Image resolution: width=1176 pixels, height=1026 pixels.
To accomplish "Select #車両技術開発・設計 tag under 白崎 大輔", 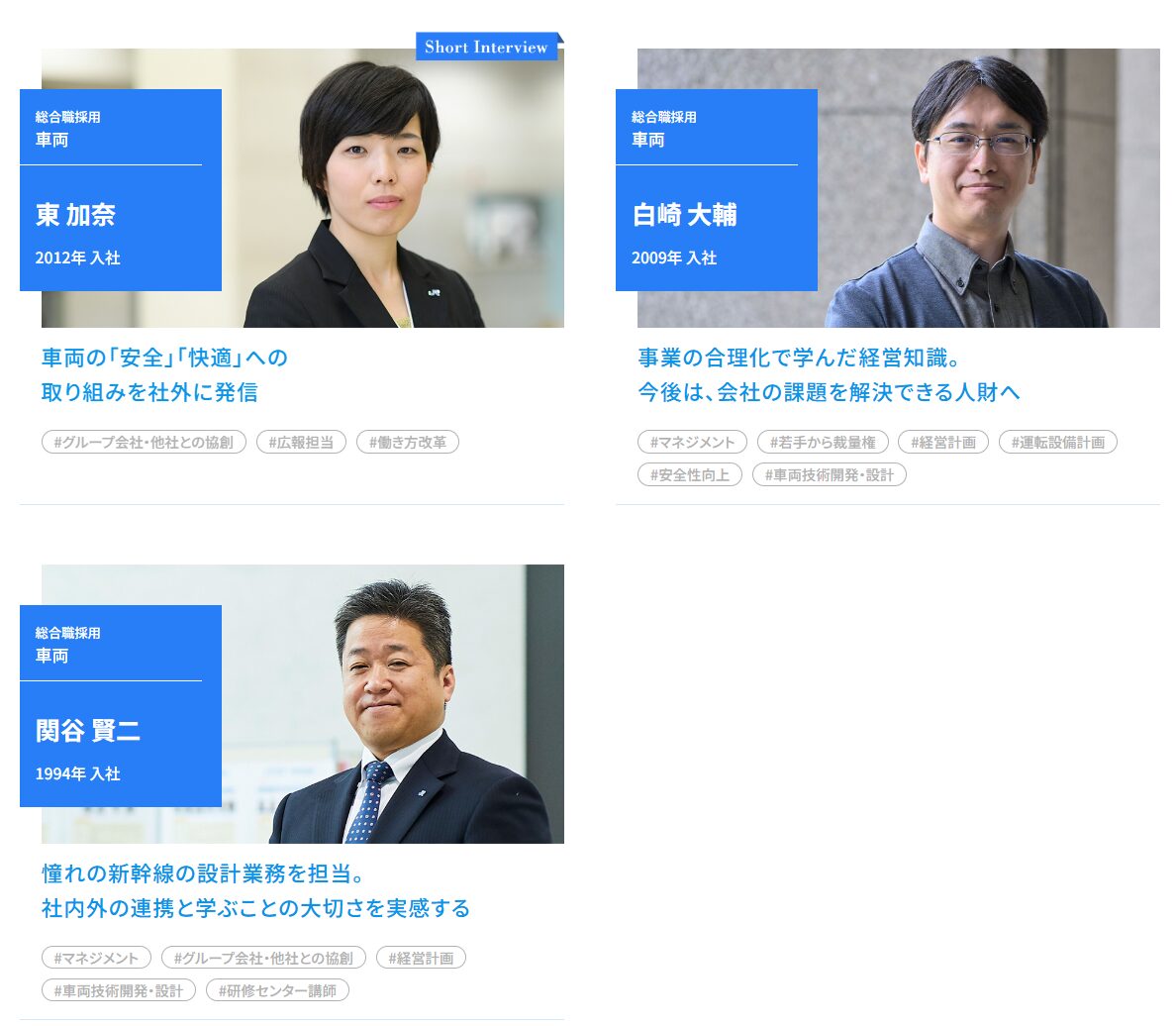I will 830,475.
